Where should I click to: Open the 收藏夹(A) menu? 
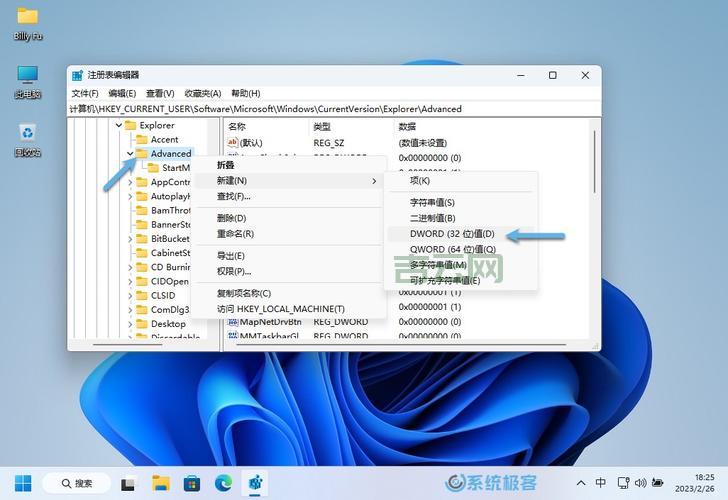203,93
